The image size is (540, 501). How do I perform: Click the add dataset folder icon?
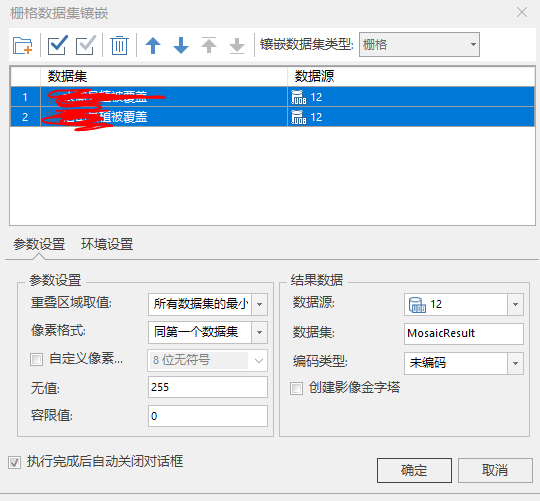pyautogui.click(x=23, y=45)
